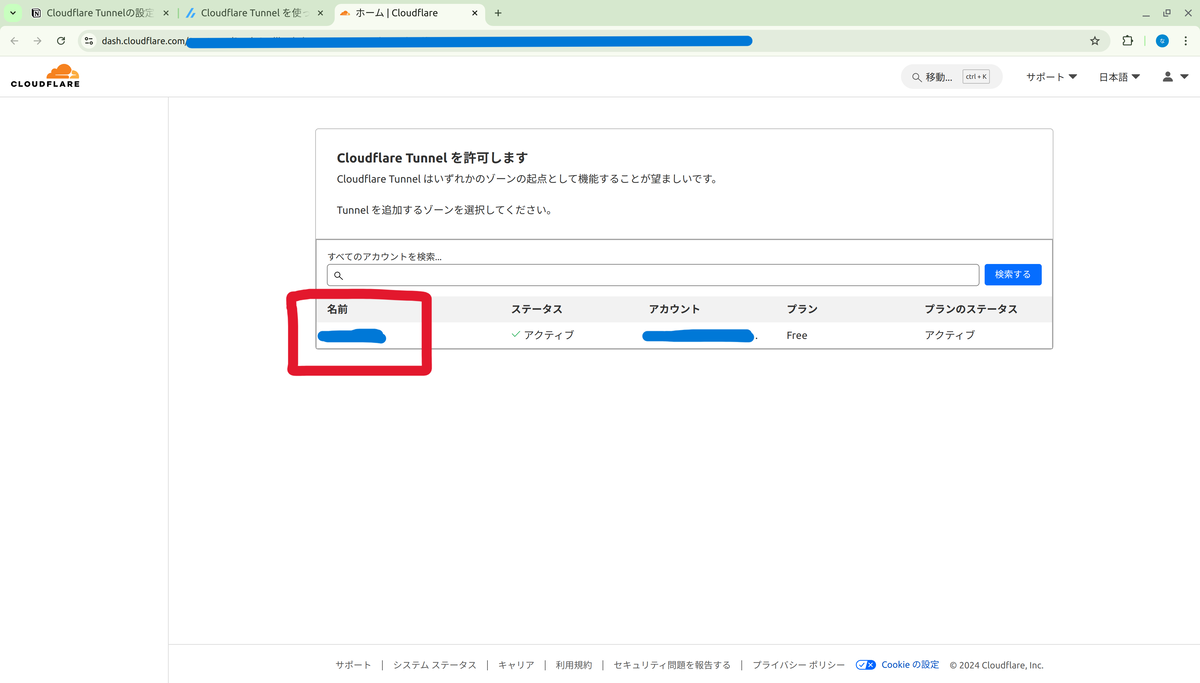Expand the サポート dropdown menu
Image resolution: width=1200 pixels, height=683 pixels.
point(1051,77)
